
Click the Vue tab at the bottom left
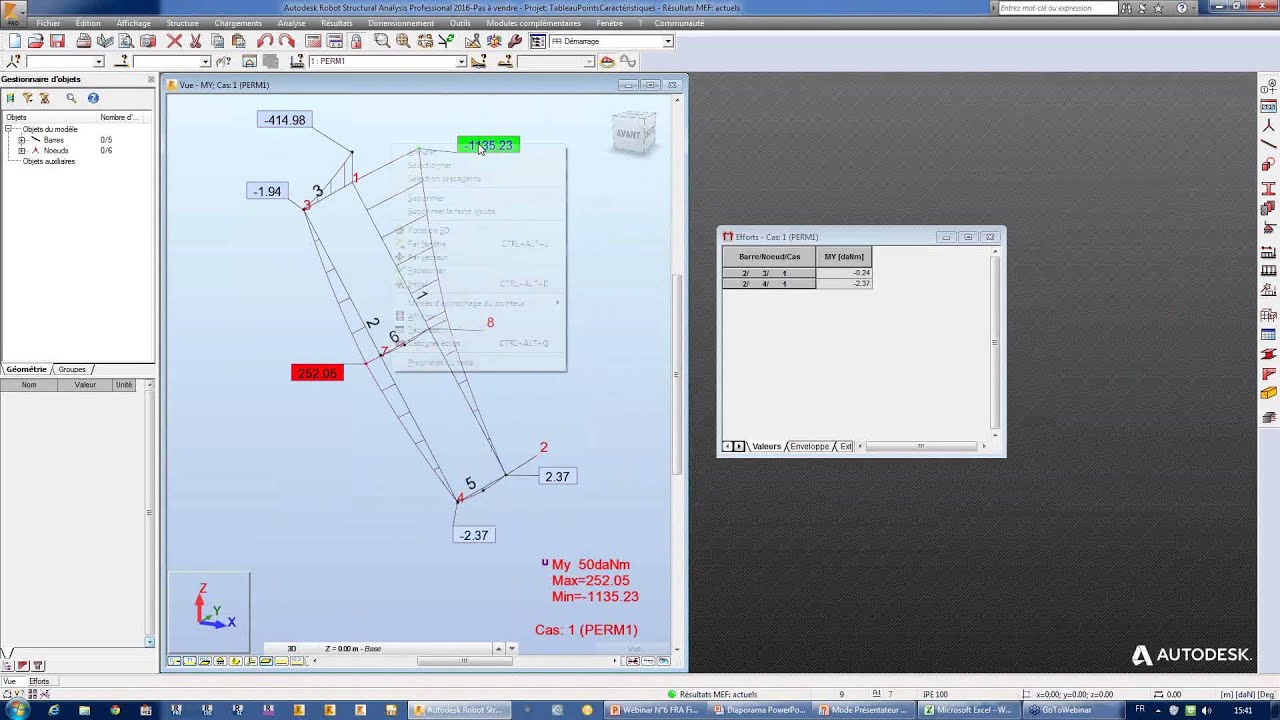10,681
